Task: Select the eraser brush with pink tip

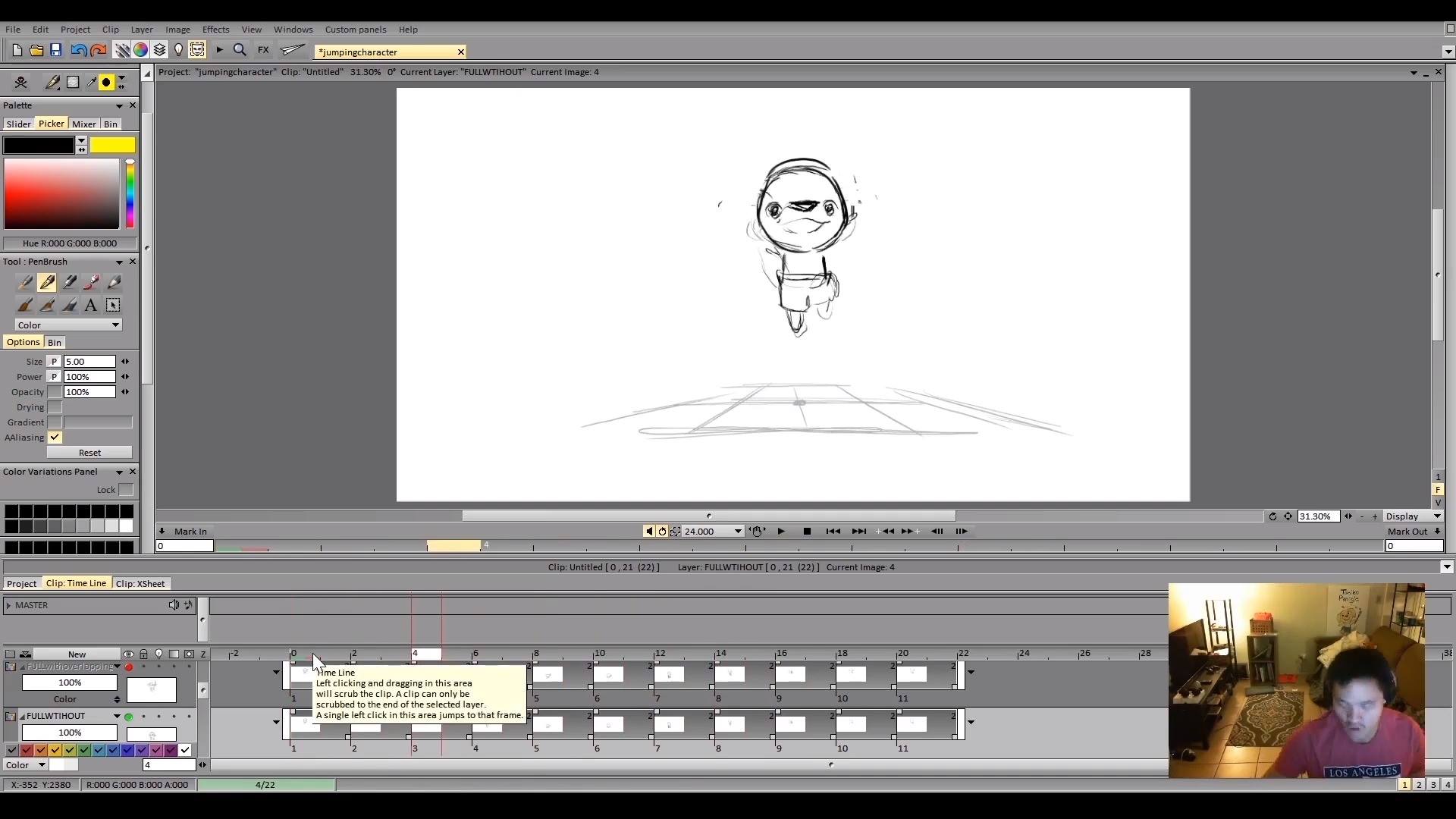Action: pyautogui.click(x=91, y=283)
